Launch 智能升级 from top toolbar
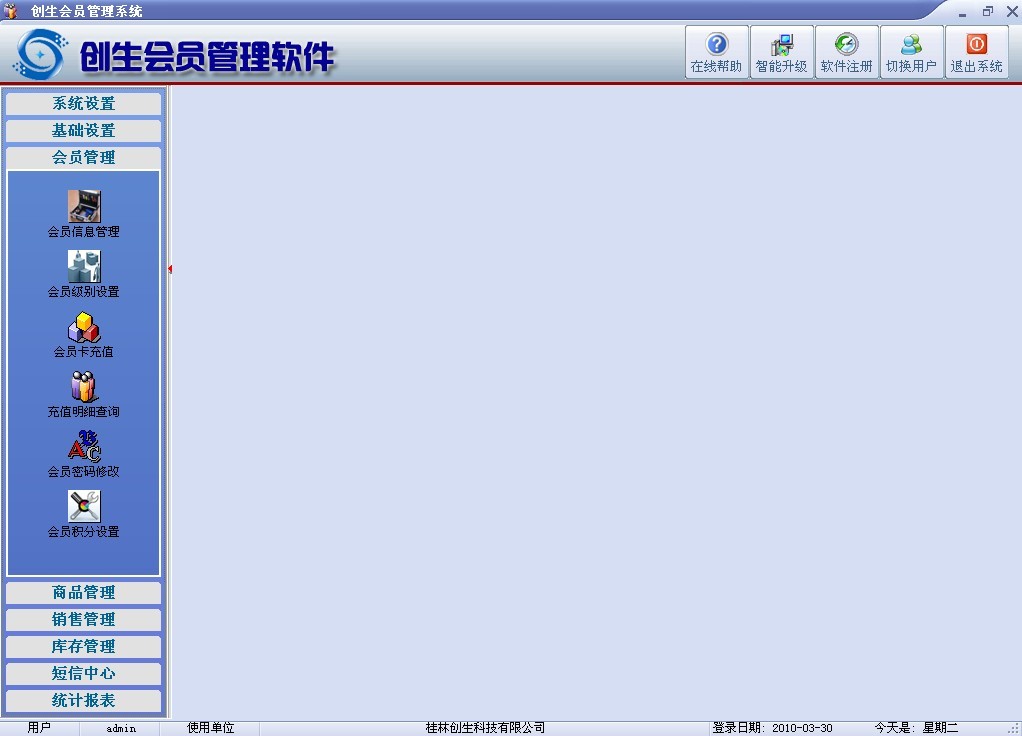The width and height of the screenshot is (1022, 736). point(781,52)
